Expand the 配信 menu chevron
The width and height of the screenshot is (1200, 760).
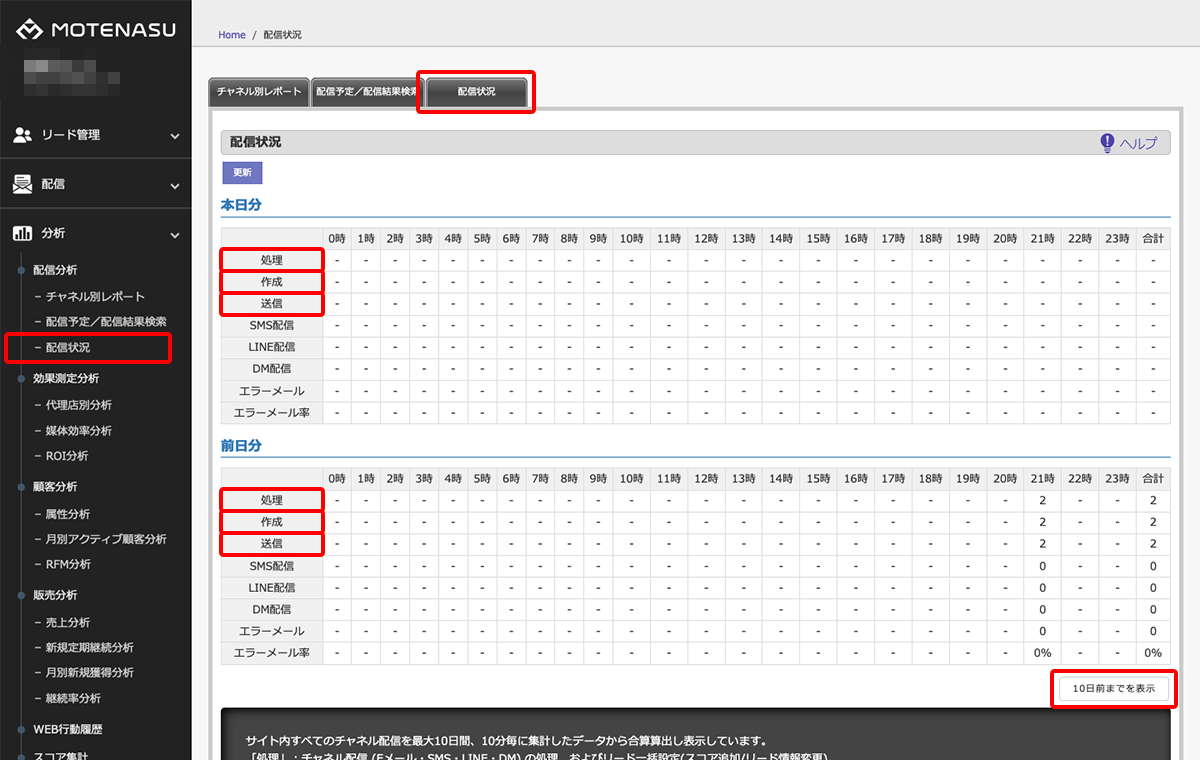coord(175,186)
